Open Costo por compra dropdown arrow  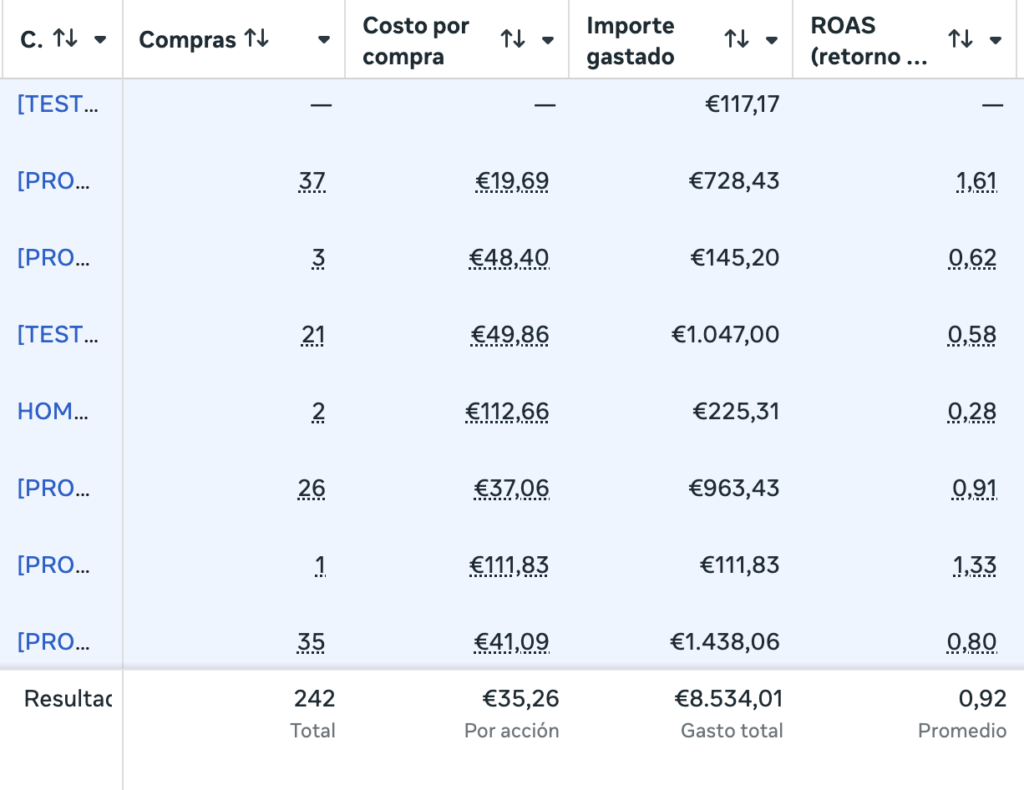tap(548, 40)
